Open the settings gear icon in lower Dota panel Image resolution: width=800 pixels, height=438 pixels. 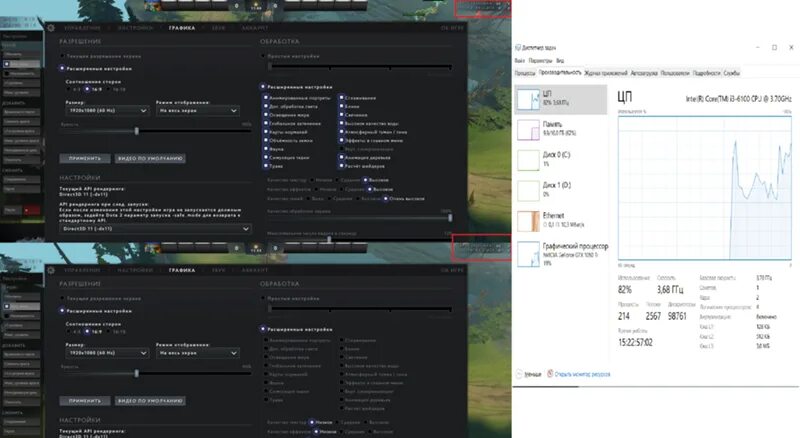tap(51, 270)
